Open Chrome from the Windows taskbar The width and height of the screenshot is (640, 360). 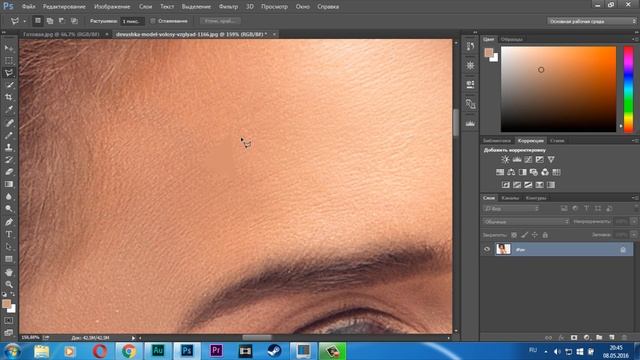128,351
